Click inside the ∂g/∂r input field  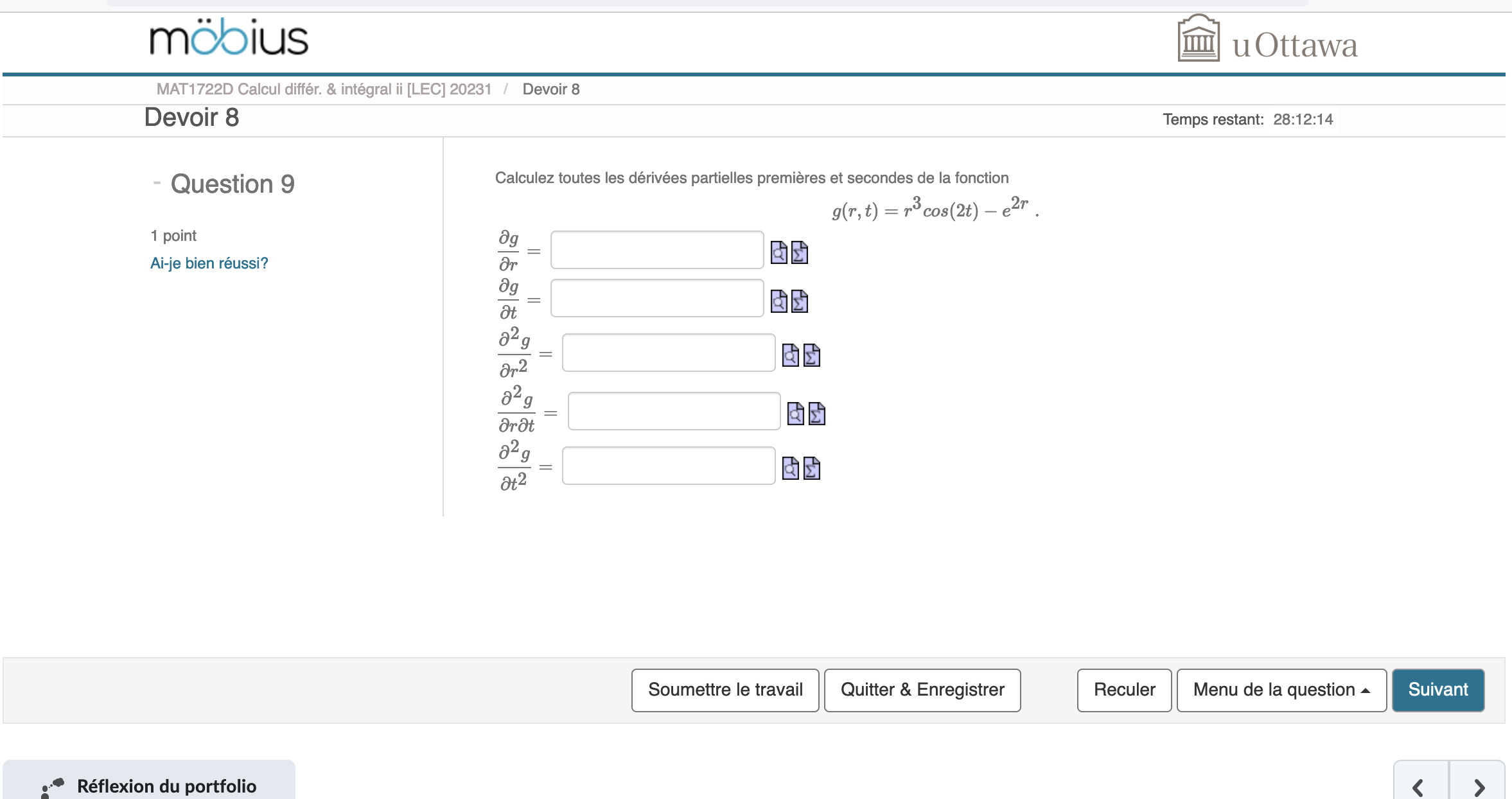[656, 250]
